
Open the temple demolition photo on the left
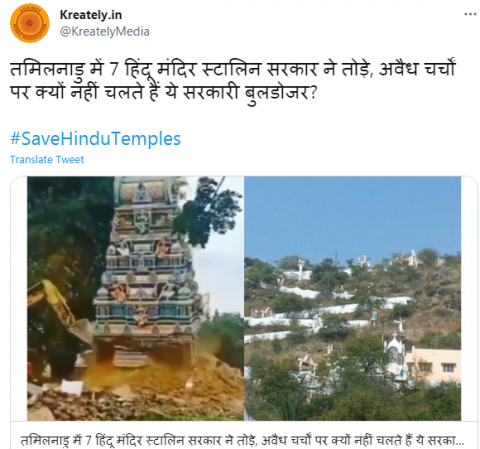click(135, 298)
